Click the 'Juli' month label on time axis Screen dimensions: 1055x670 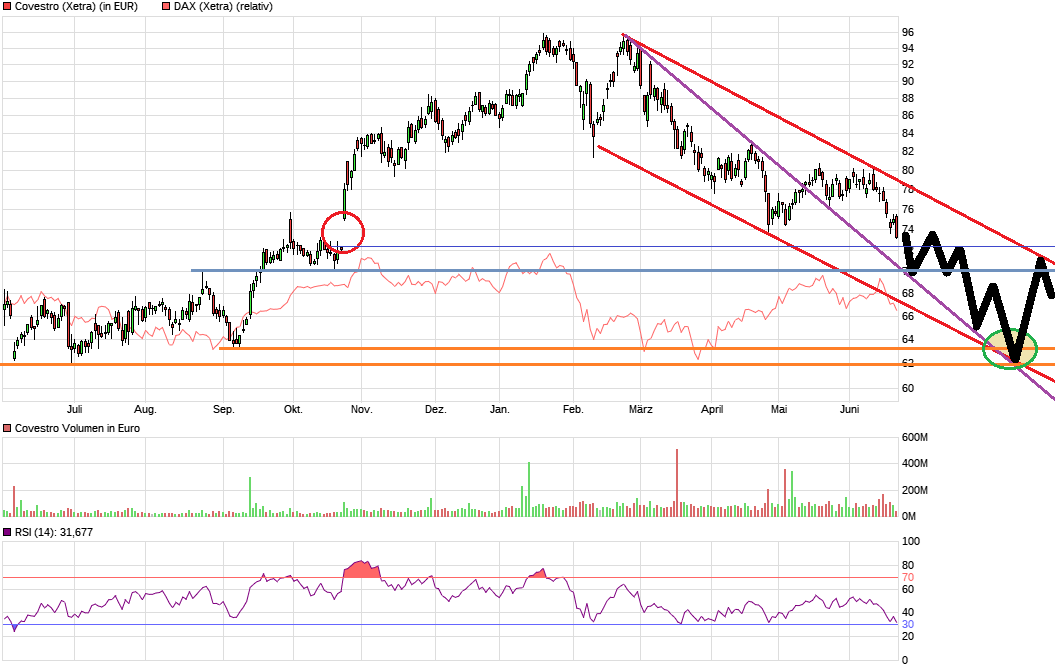click(74, 409)
